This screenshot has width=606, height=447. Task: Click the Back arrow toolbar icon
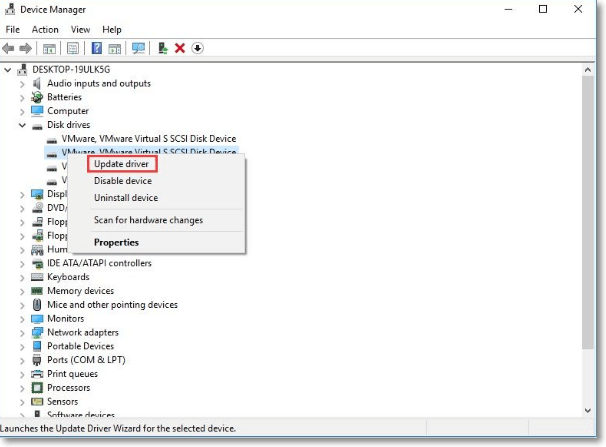tap(8, 48)
